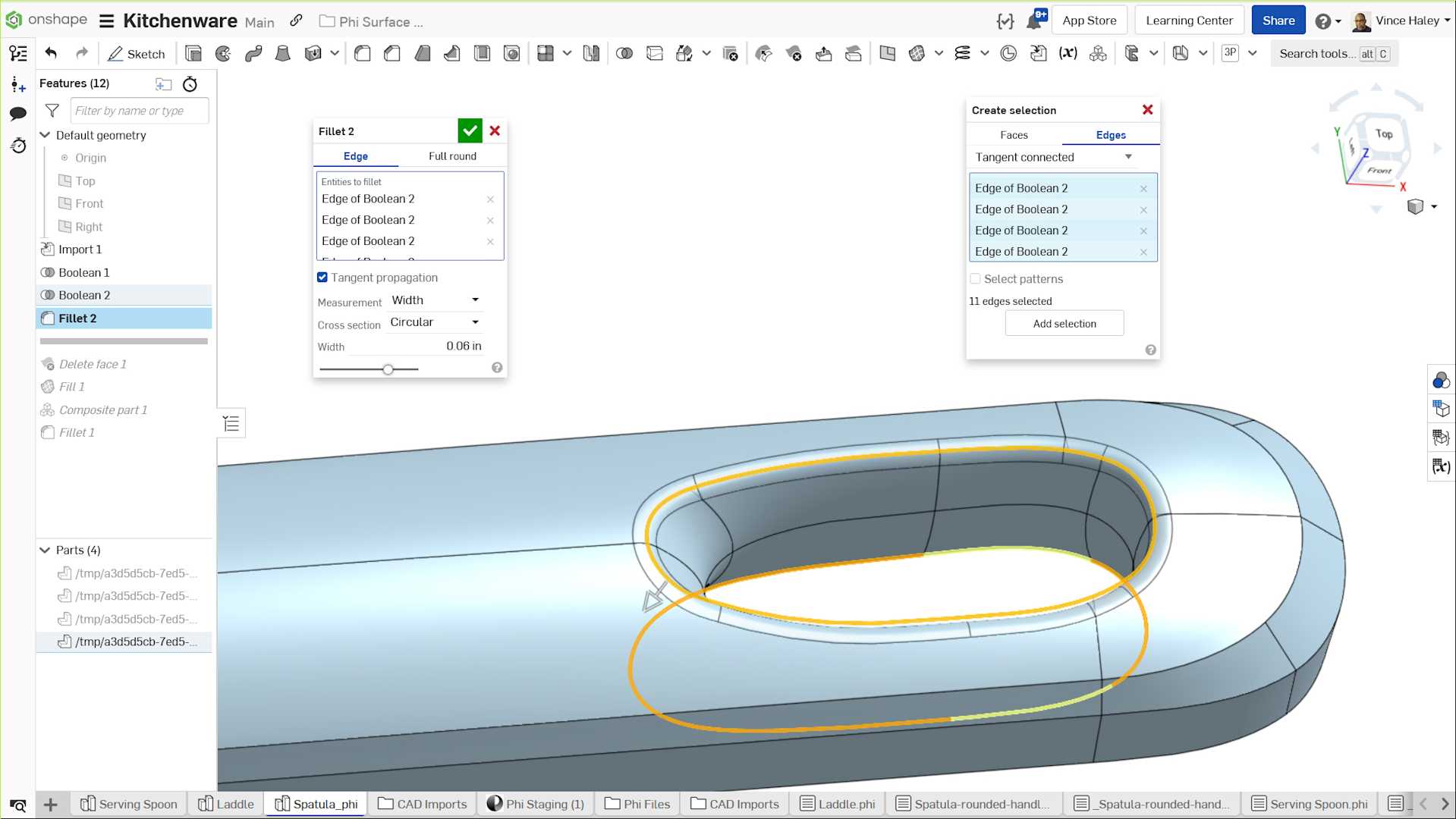Enable the Select patterns checkbox
1456x819 pixels.
click(x=976, y=279)
